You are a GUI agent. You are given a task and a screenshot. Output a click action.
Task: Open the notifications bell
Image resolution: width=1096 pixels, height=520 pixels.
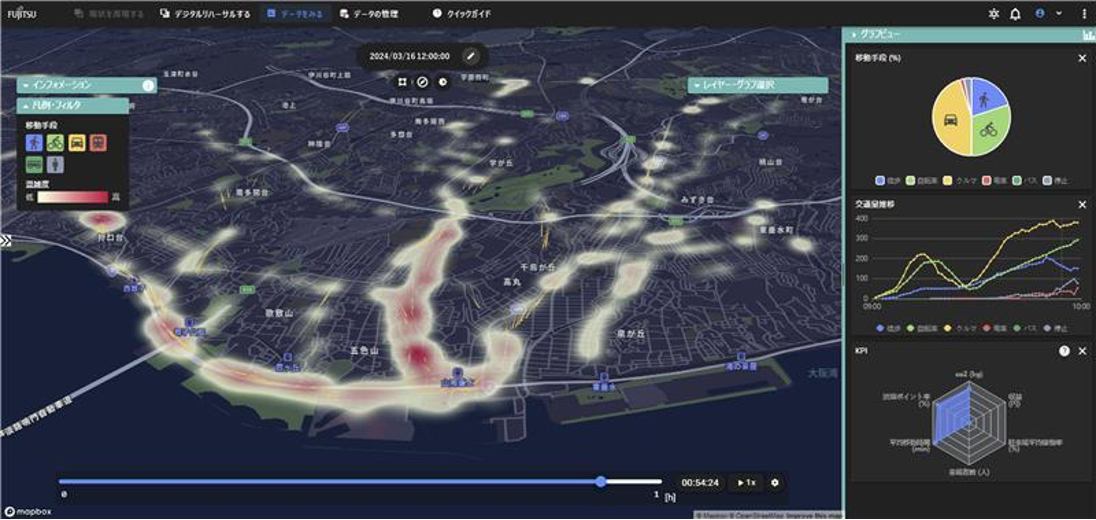tap(1015, 14)
